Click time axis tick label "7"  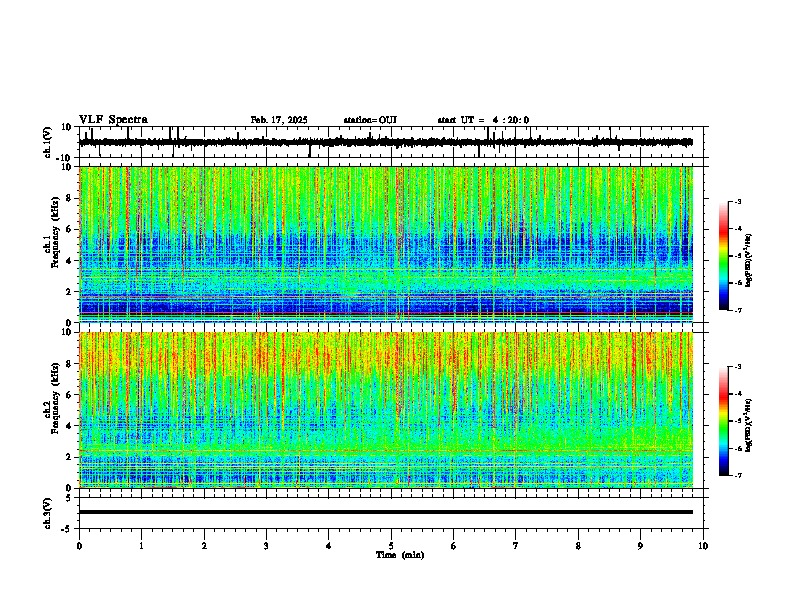point(516,546)
